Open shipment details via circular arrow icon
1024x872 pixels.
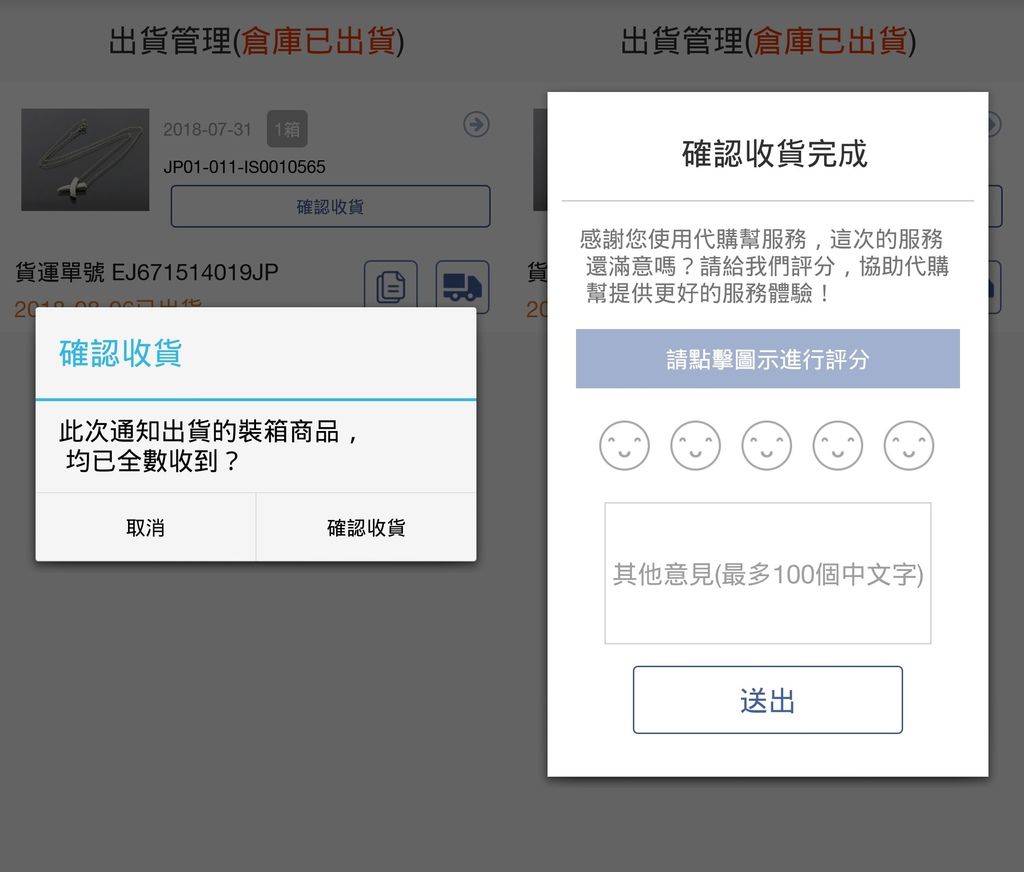[x=477, y=125]
